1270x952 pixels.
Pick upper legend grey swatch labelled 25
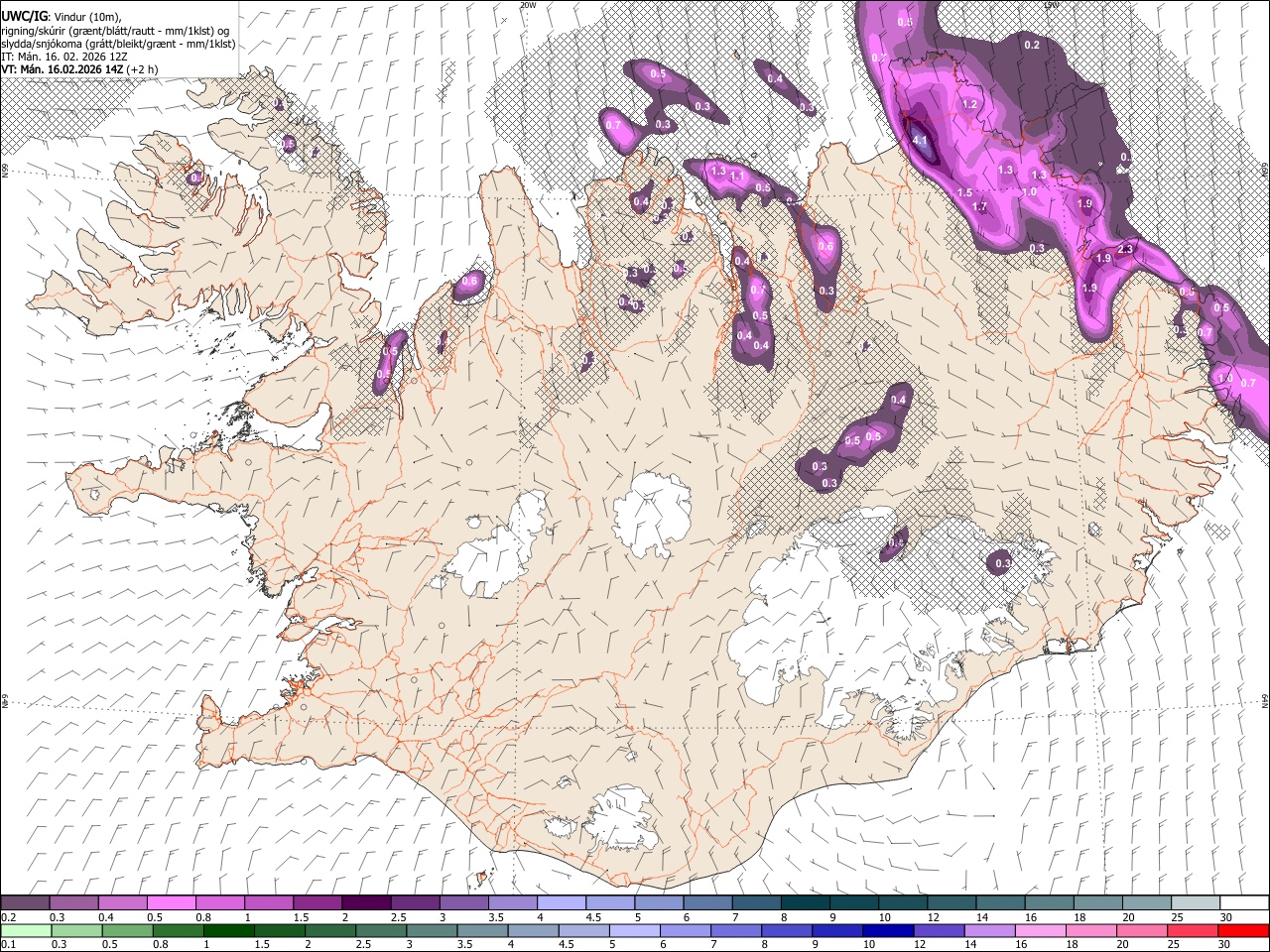click(x=1195, y=903)
